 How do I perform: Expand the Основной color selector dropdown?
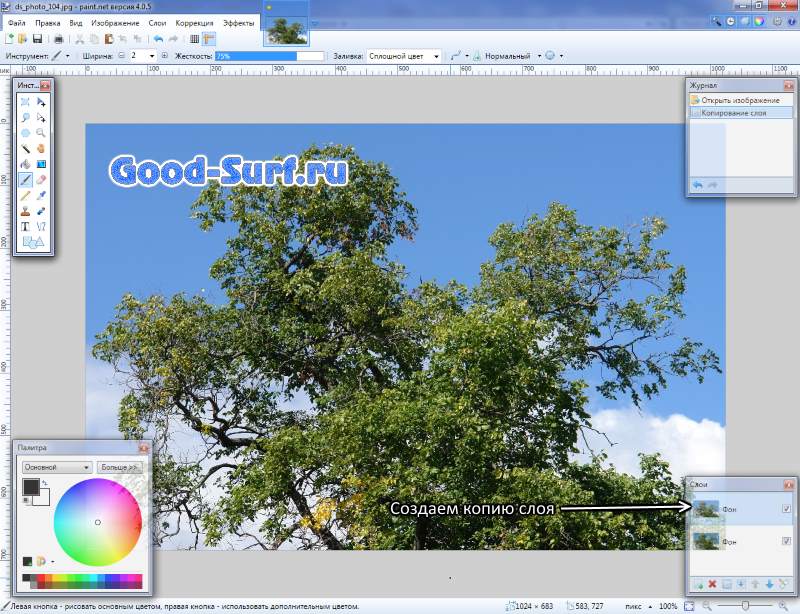pos(57,467)
